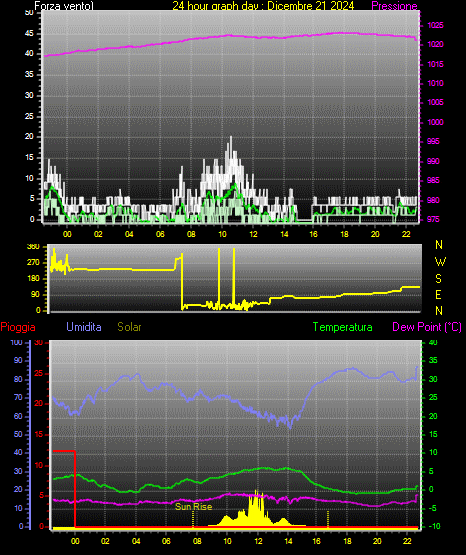Click the 270 degree tick on wind direction axis

coord(33,263)
